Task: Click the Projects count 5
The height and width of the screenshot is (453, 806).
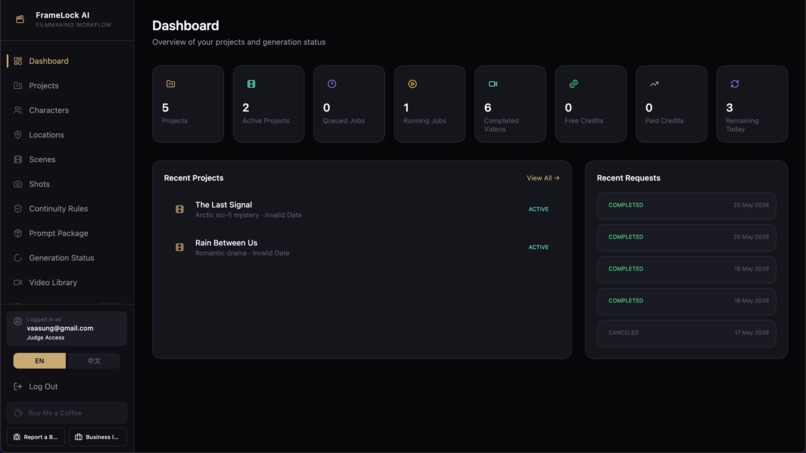Action: click(165, 107)
